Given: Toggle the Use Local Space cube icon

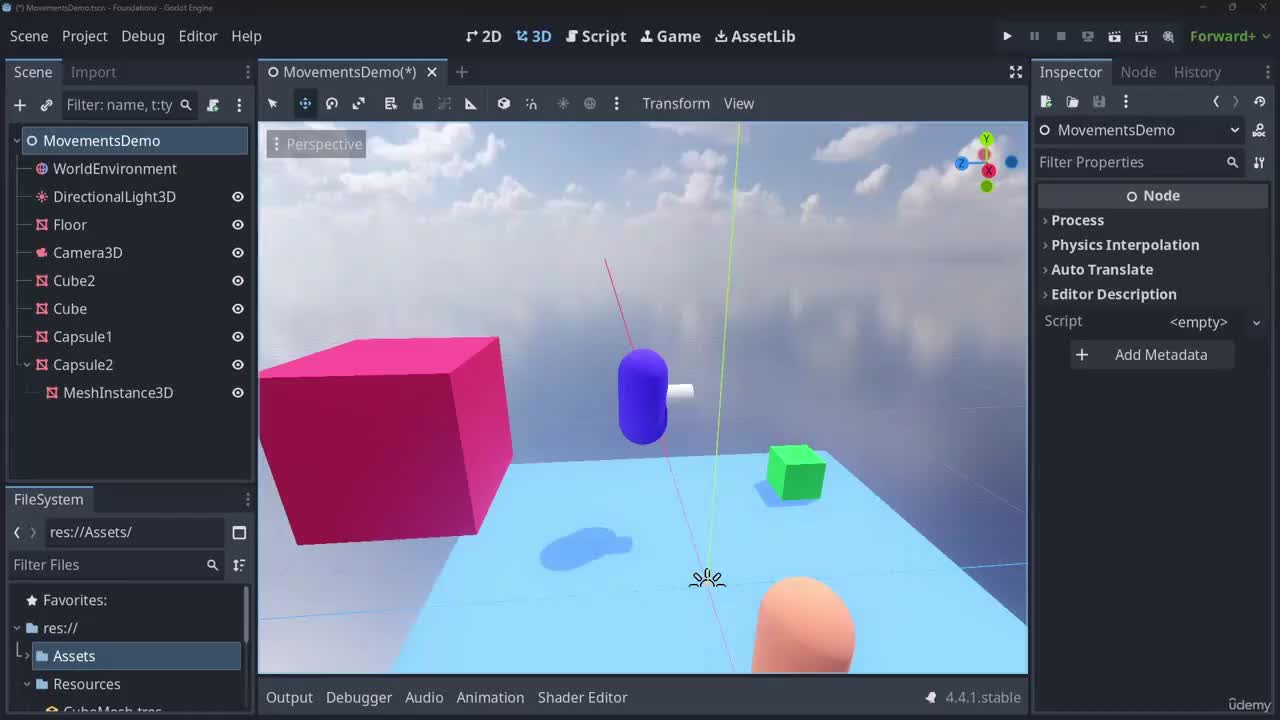Looking at the screenshot, I should [x=504, y=104].
